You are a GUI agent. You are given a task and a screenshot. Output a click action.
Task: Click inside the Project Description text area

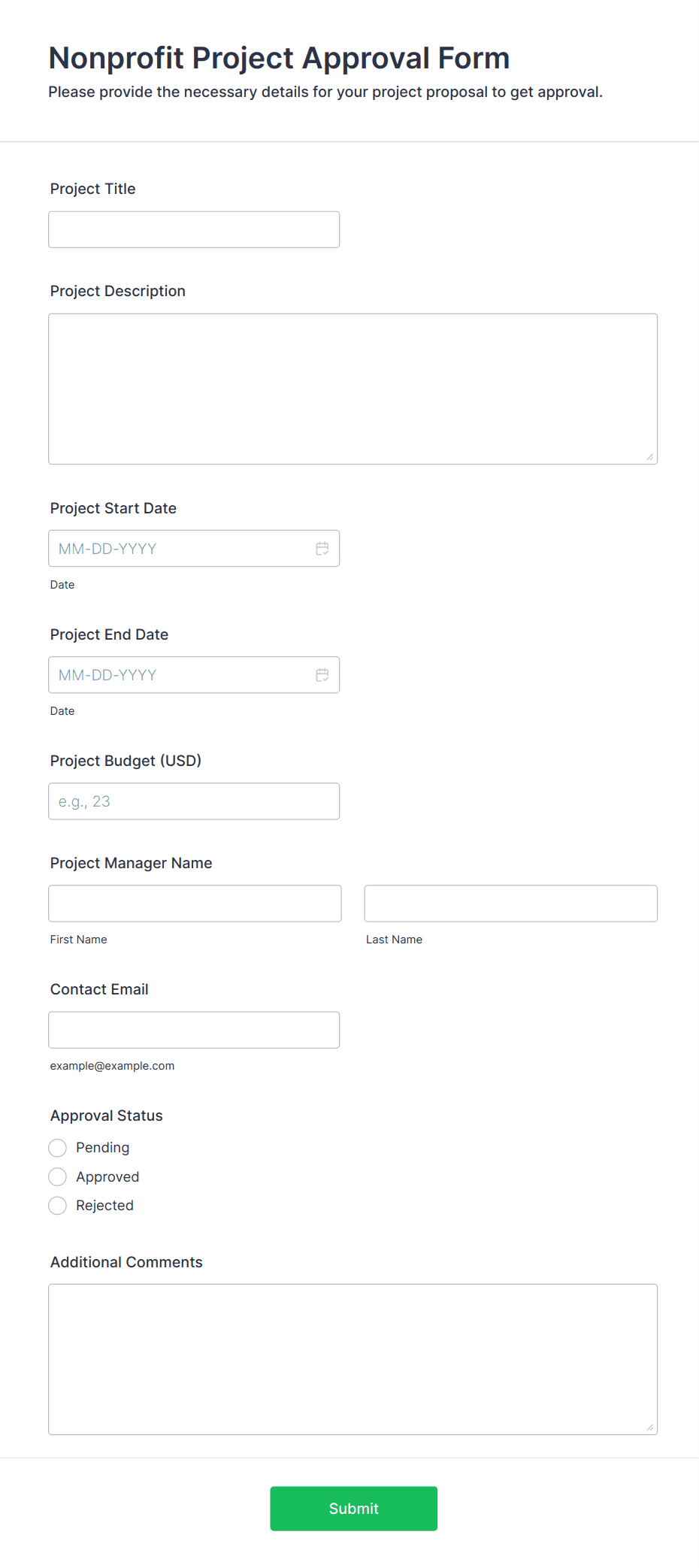[x=353, y=389]
